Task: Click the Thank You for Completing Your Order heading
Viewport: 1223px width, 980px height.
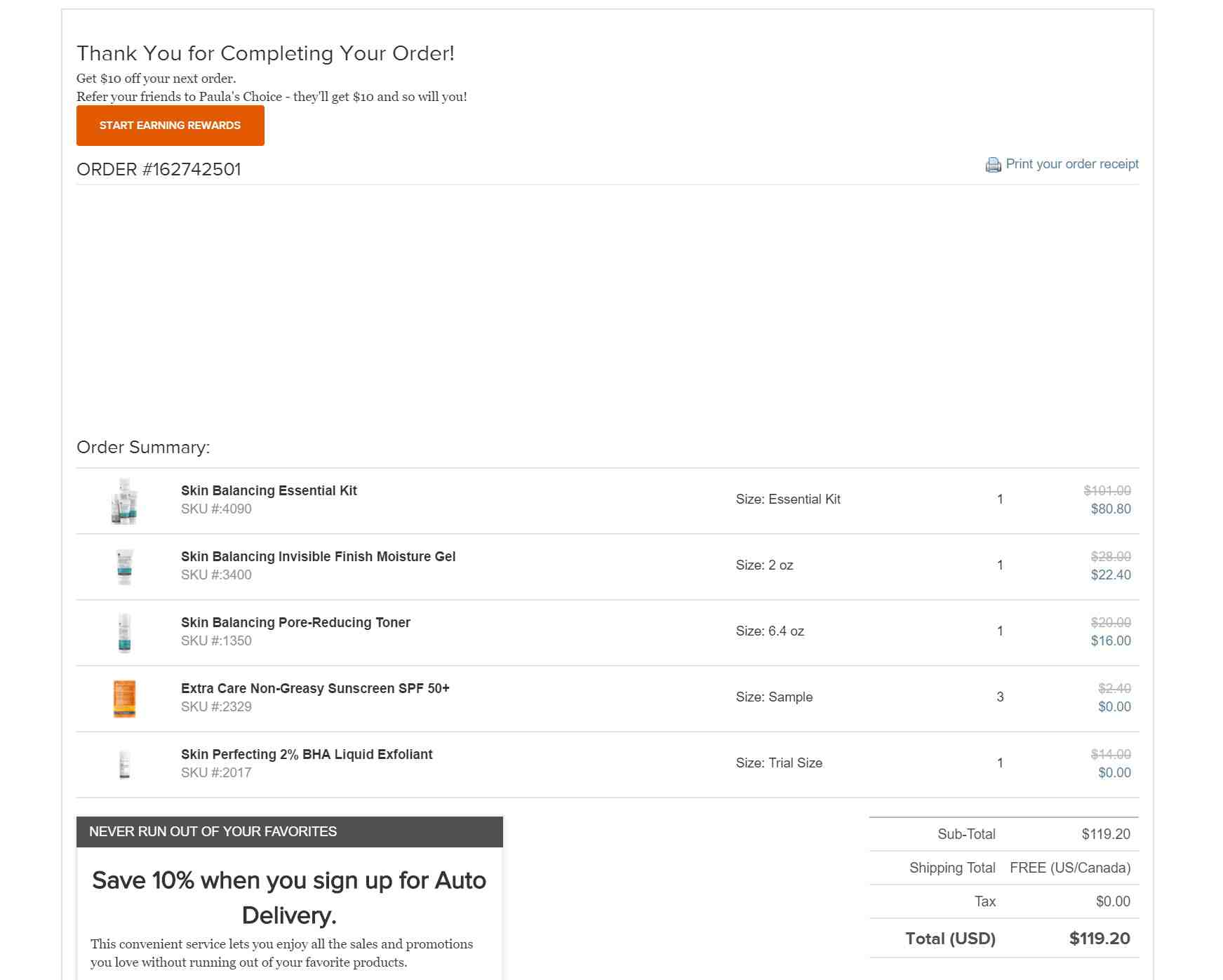Action: click(x=265, y=53)
